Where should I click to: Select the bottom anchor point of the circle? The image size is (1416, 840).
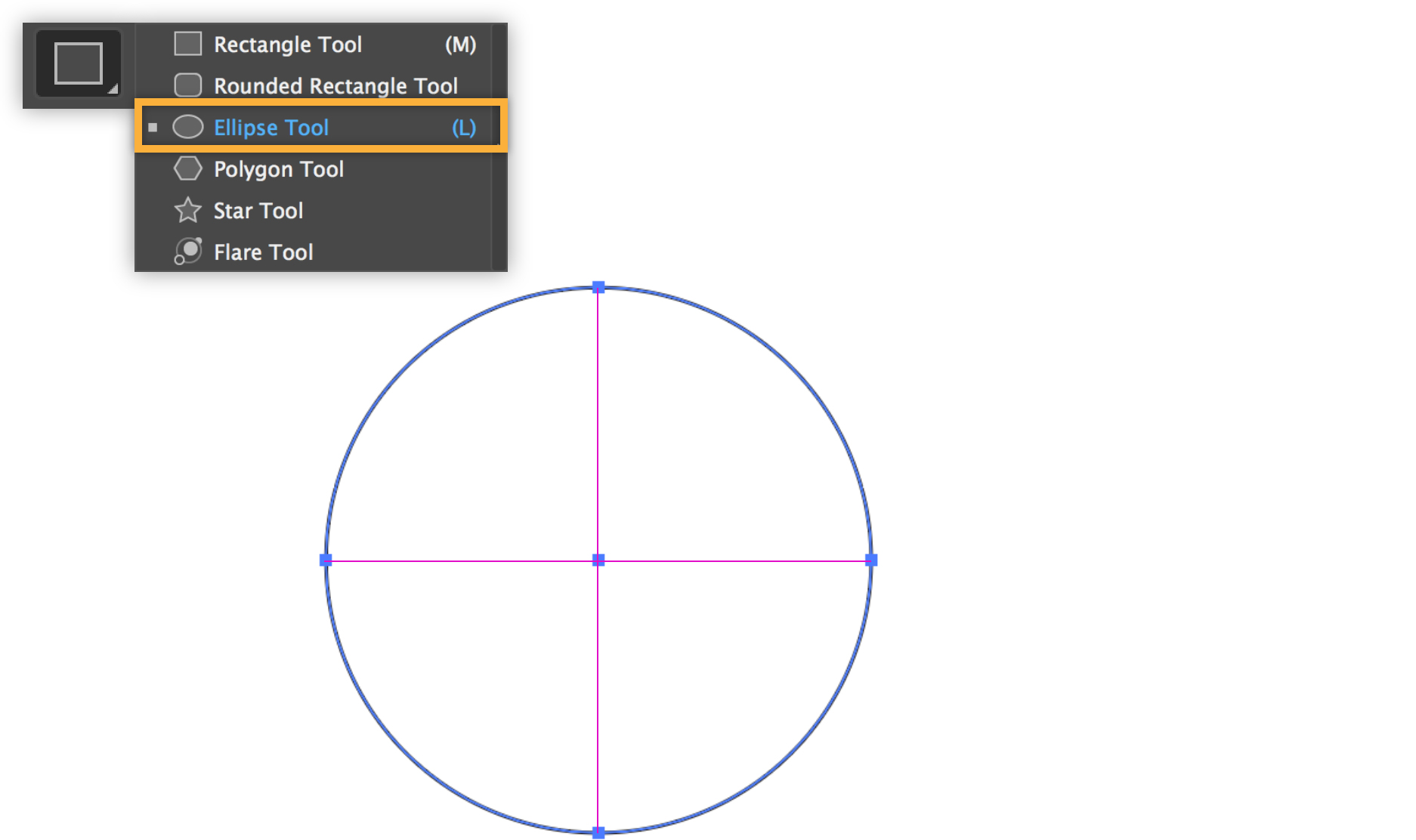click(x=599, y=832)
